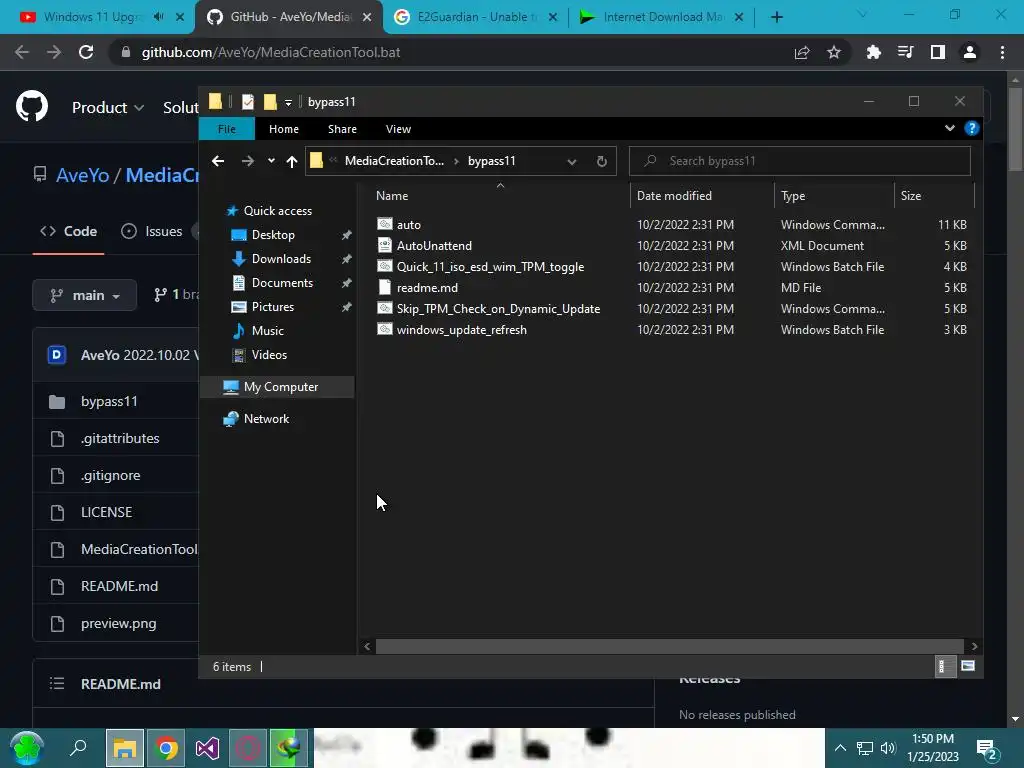
Task: Open the File ribbon tab
Action: pos(227,129)
